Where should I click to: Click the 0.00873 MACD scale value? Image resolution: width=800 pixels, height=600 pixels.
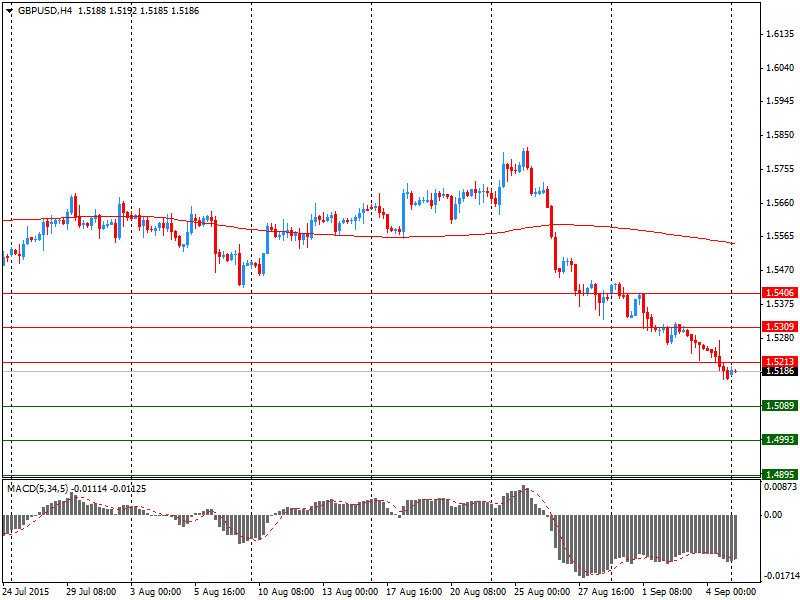780,487
